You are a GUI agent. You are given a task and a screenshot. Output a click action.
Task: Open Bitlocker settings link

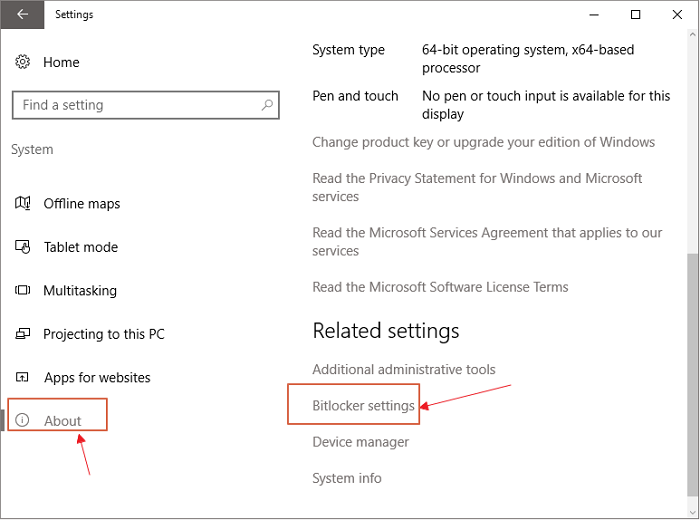[363, 406]
